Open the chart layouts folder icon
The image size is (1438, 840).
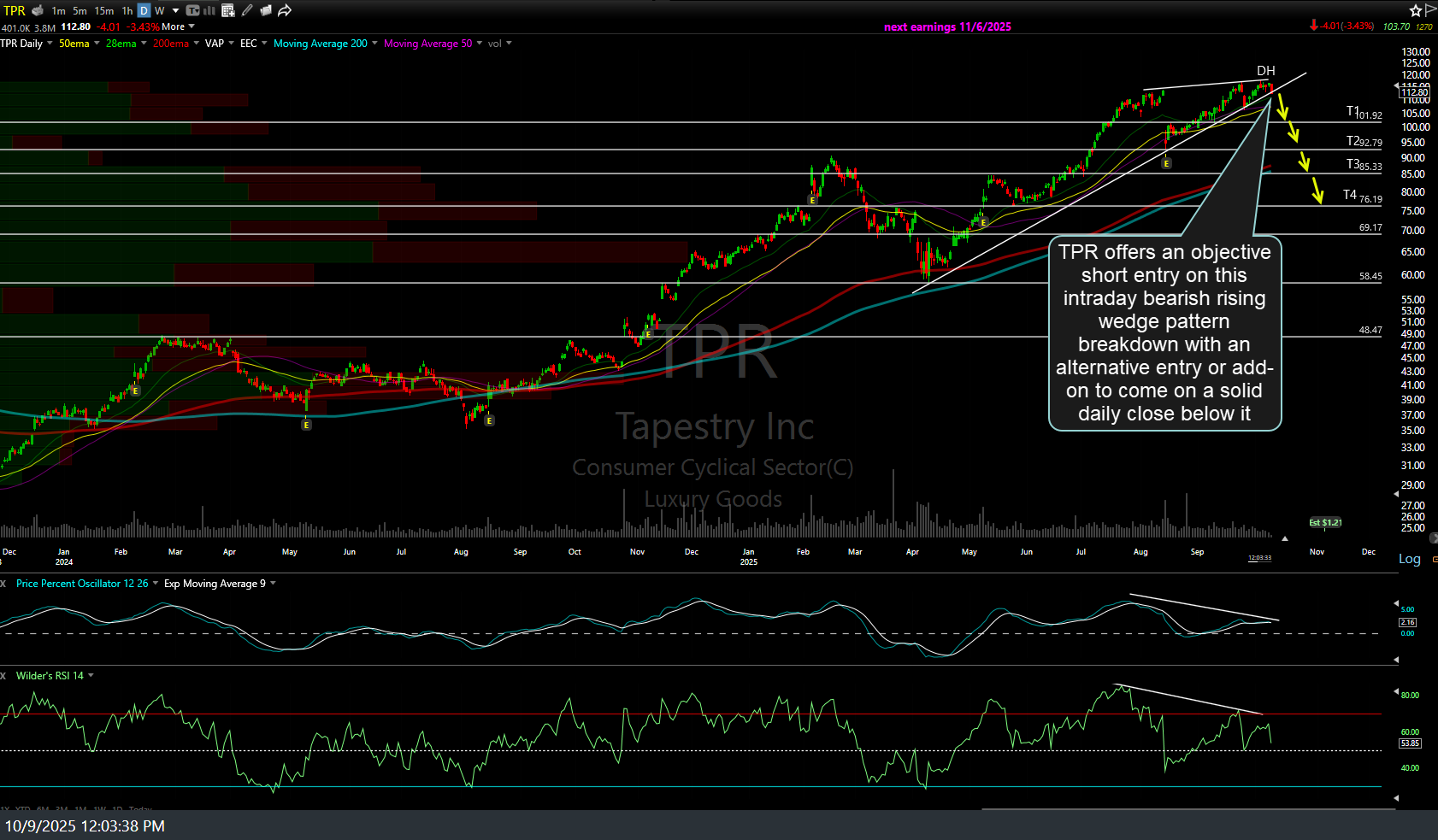pyautogui.click(x=266, y=10)
